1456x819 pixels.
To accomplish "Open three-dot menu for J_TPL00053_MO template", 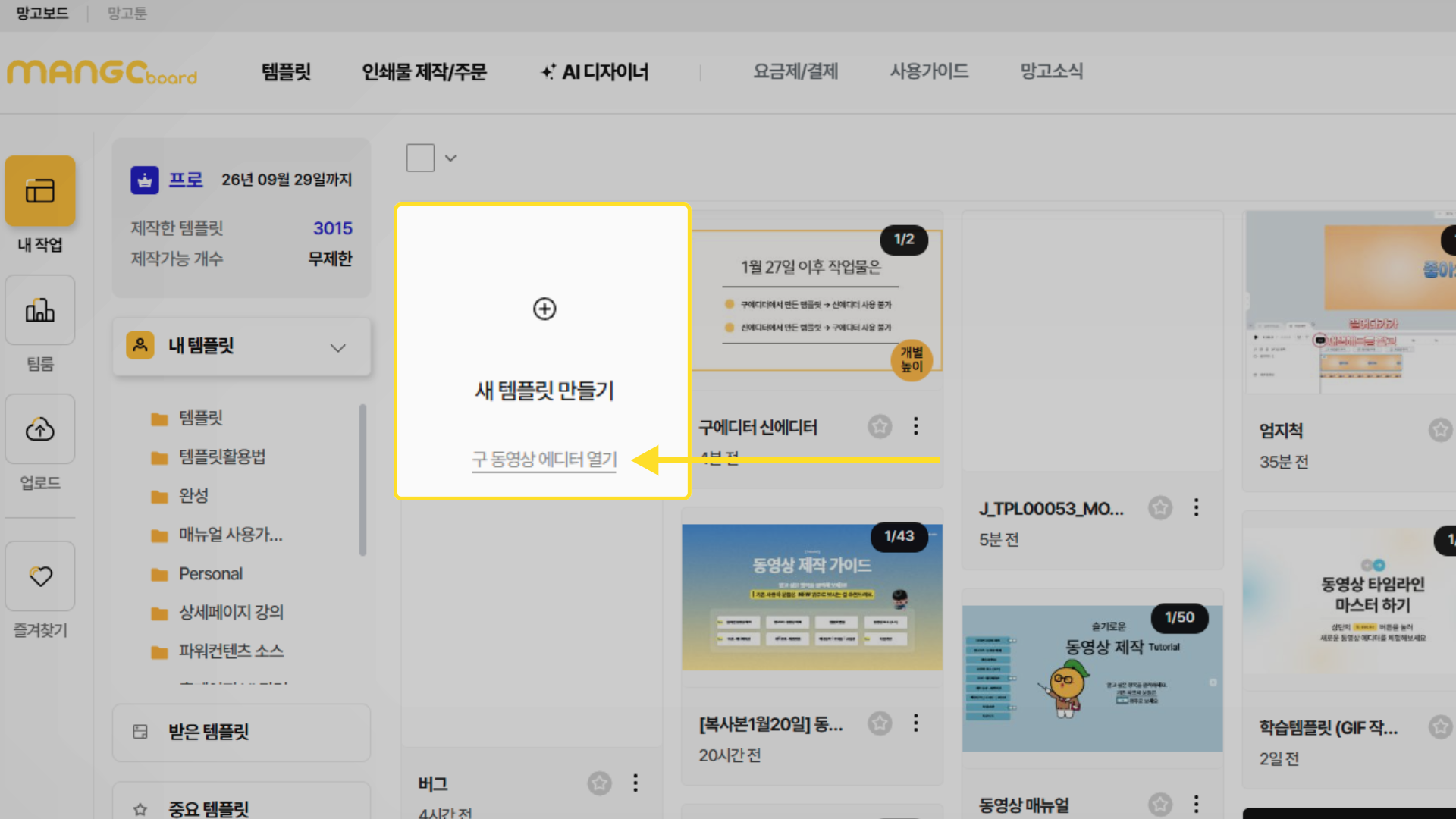I will point(1196,507).
